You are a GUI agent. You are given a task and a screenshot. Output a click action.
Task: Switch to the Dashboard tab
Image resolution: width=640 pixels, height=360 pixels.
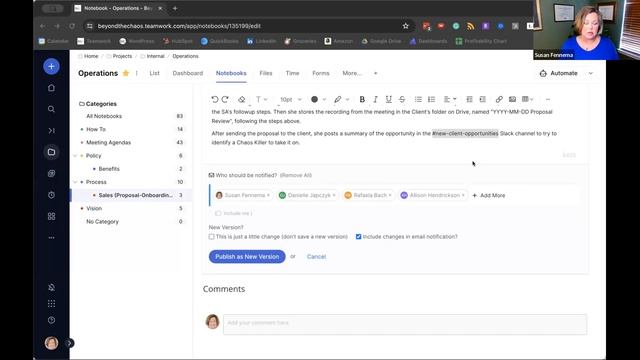click(x=188, y=73)
